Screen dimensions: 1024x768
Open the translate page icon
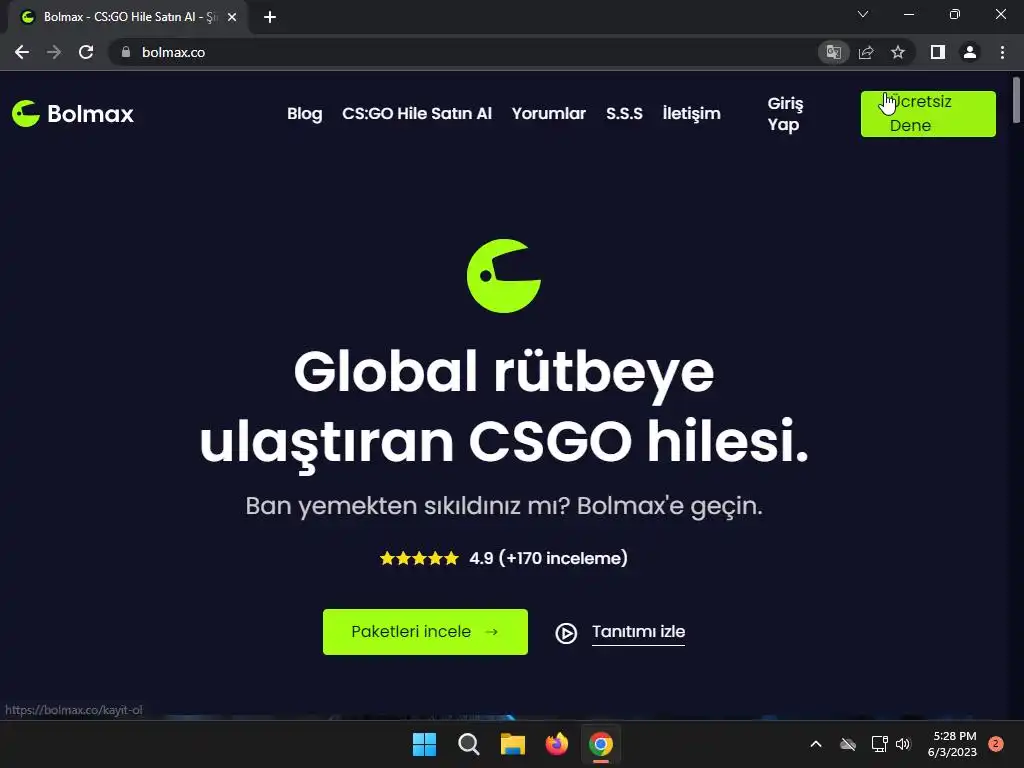(833, 52)
